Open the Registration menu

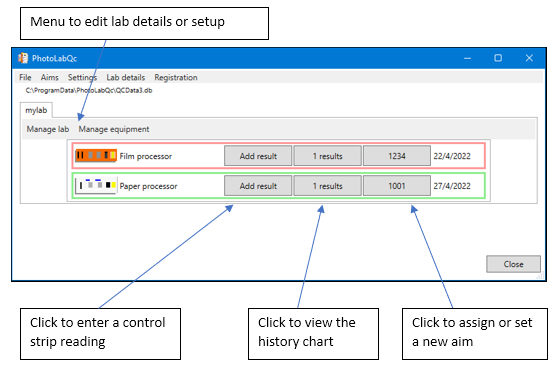coord(176,77)
